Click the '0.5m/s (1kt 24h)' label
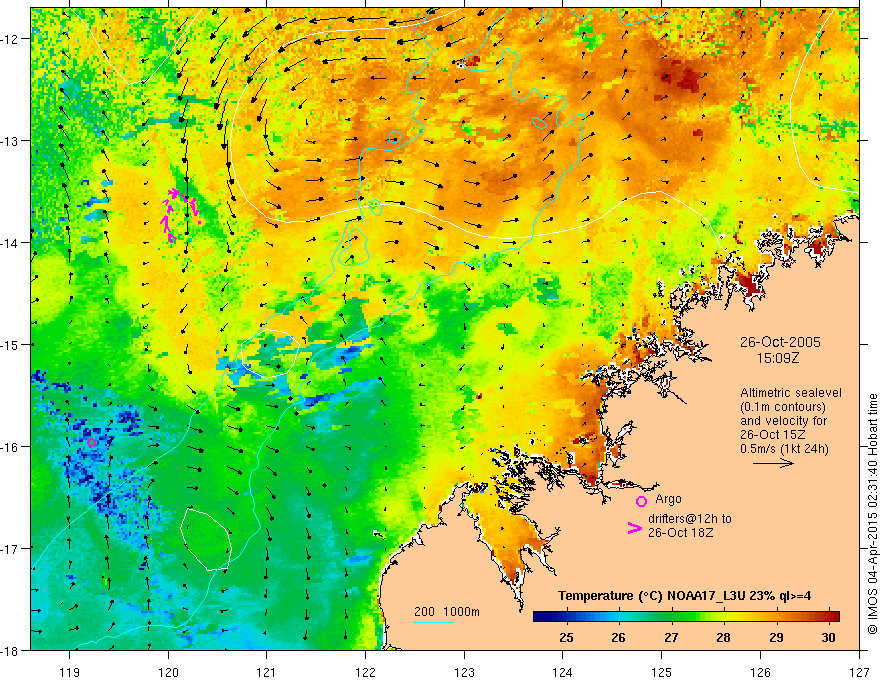 click(784, 448)
